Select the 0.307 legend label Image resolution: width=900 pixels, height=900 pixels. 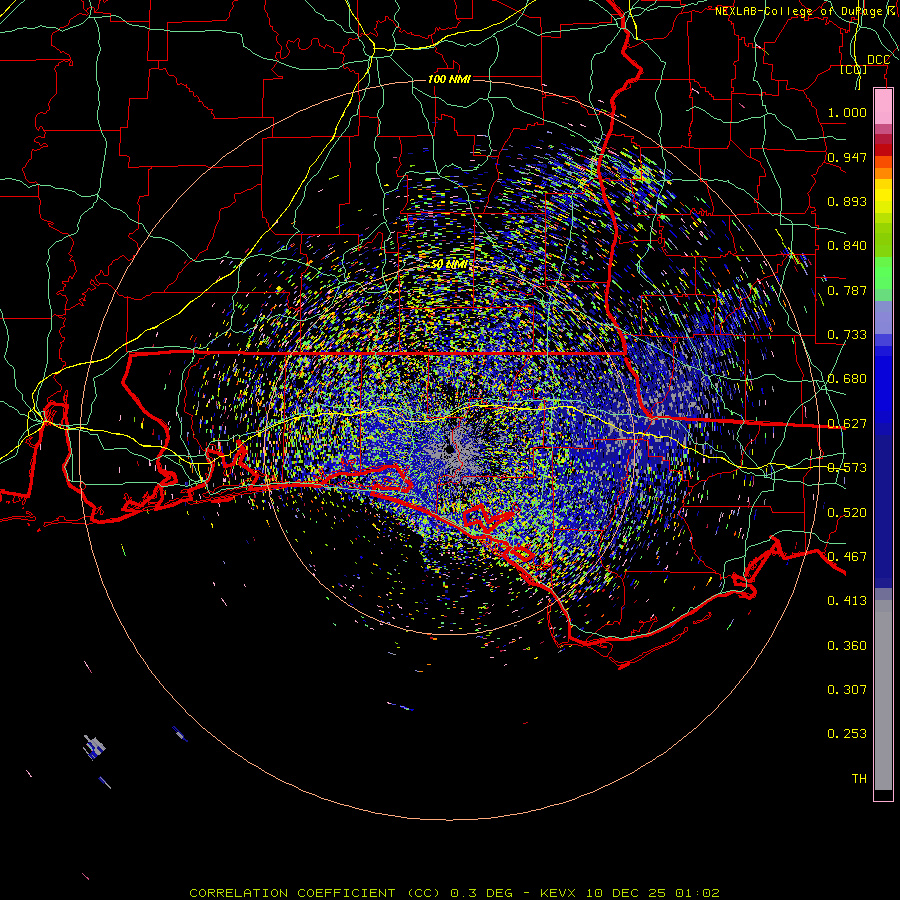pyautogui.click(x=847, y=690)
